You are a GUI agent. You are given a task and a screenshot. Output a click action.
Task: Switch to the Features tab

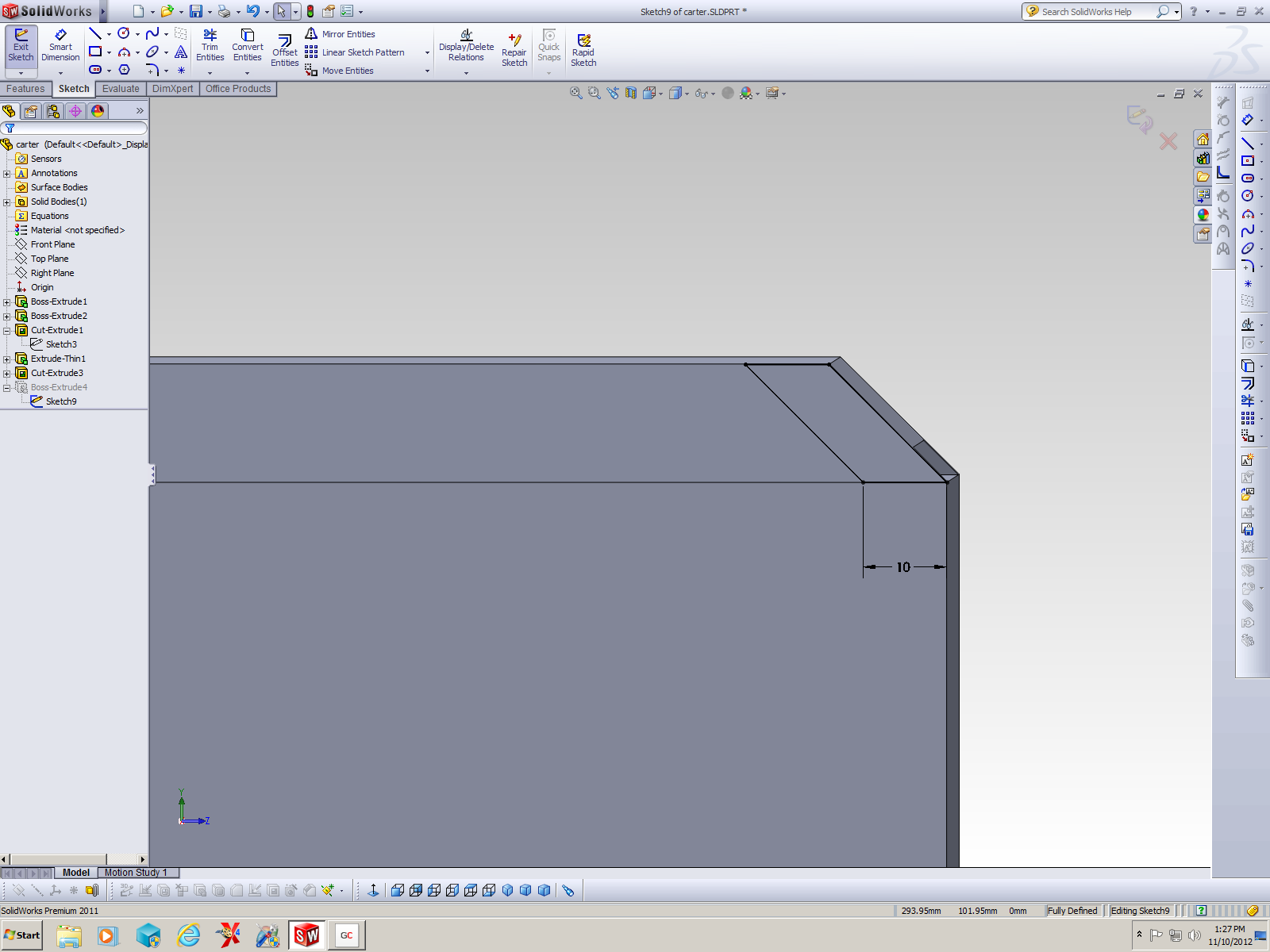click(x=26, y=89)
